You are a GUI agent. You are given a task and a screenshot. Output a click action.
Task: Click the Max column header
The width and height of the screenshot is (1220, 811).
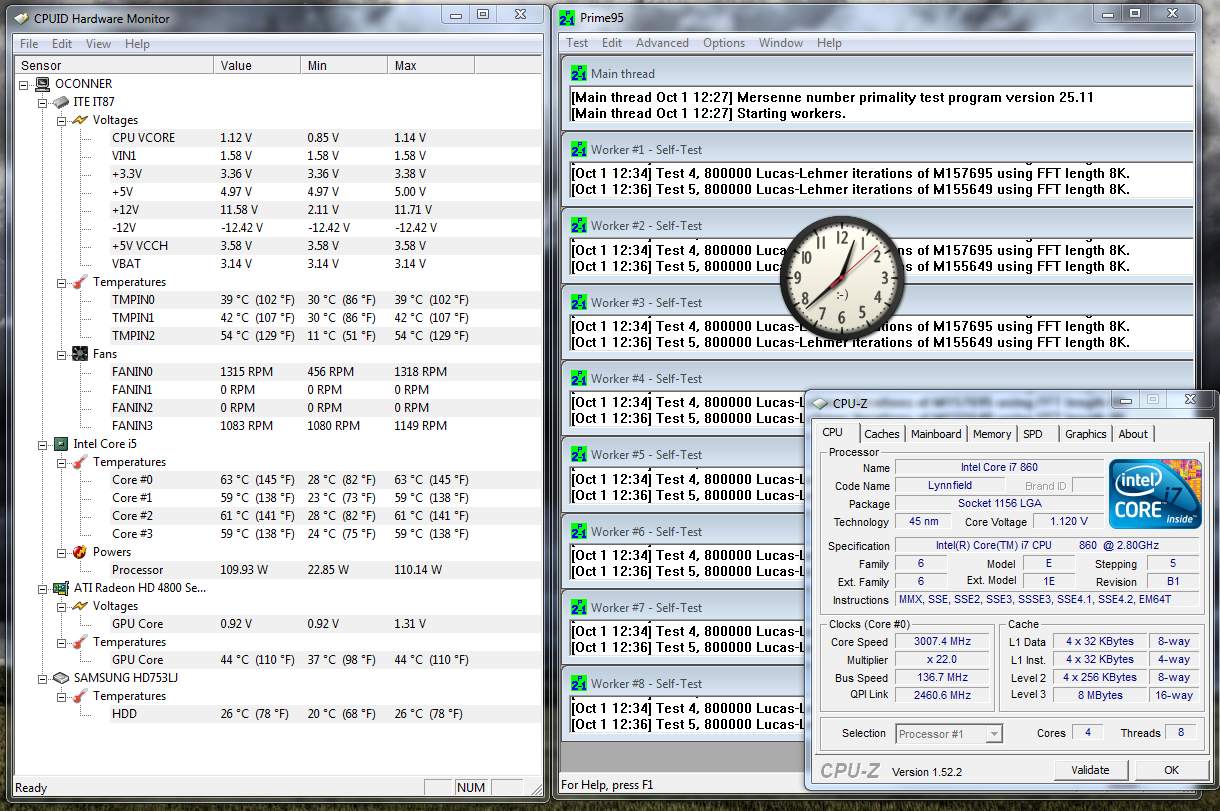coord(430,66)
